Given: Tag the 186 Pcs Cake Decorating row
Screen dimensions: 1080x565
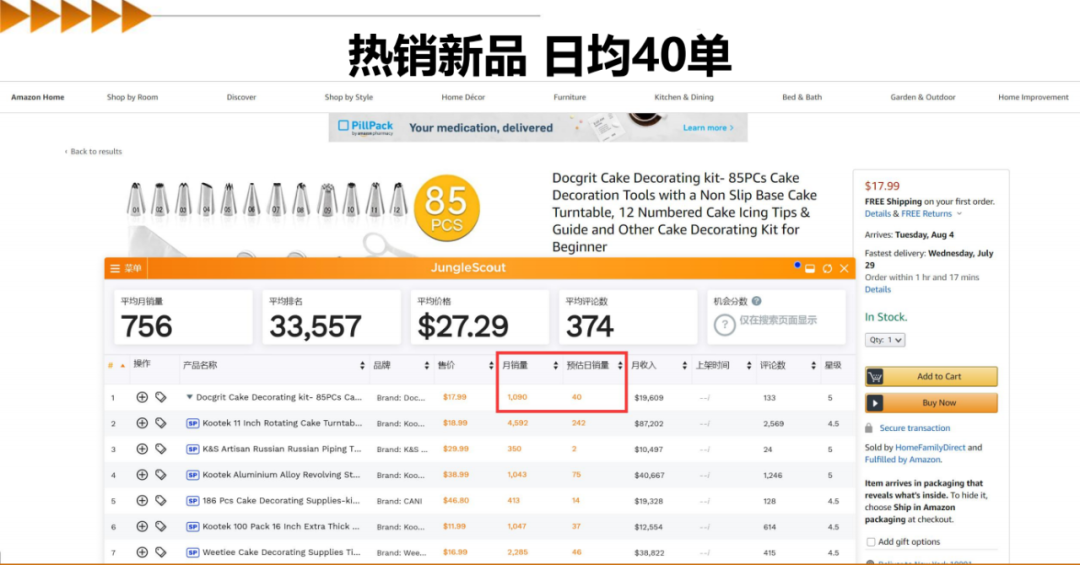Looking at the screenshot, I should click(x=160, y=500).
